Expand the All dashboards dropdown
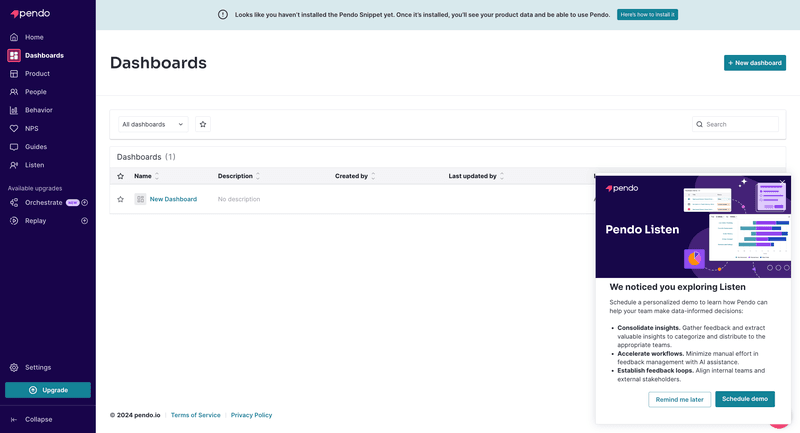Image resolution: width=800 pixels, height=433 pixels. pyautogui.click(x=152, y=124)
